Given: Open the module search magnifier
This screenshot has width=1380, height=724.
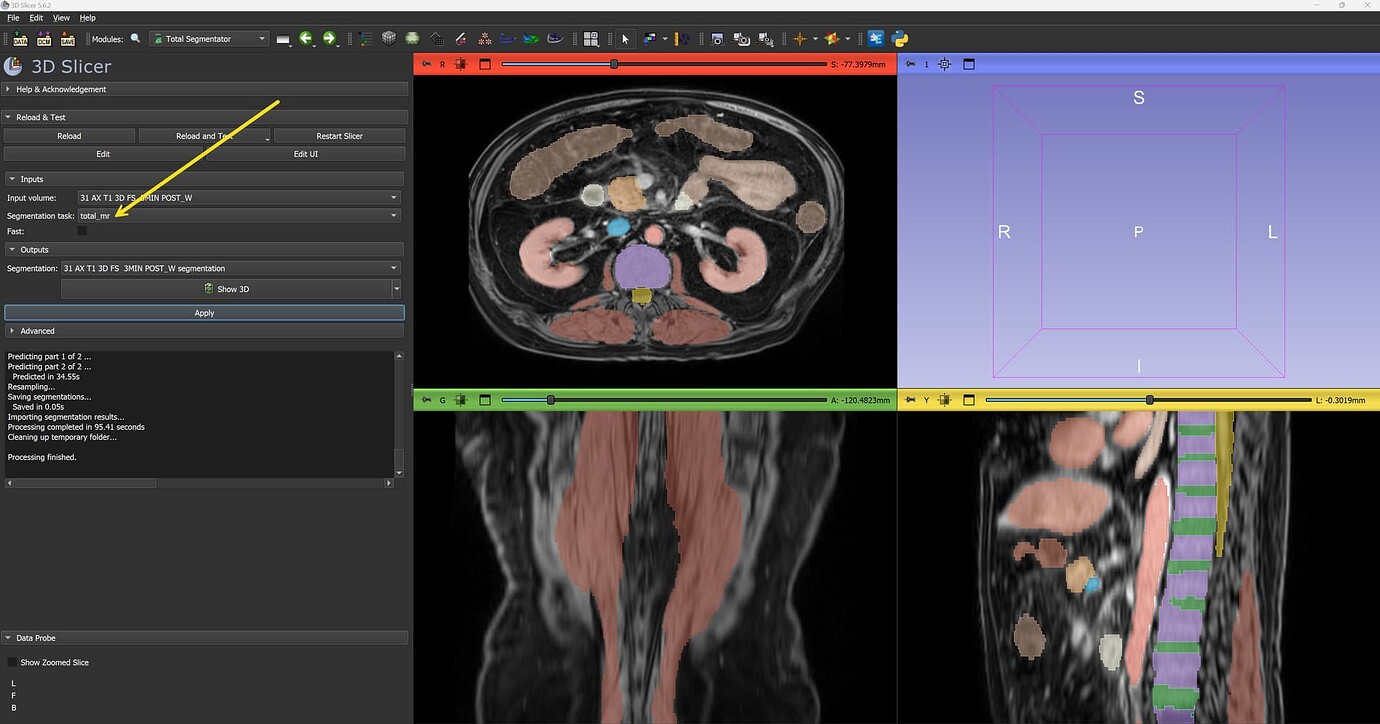Looking at the screenshot, I should point(135,39).
